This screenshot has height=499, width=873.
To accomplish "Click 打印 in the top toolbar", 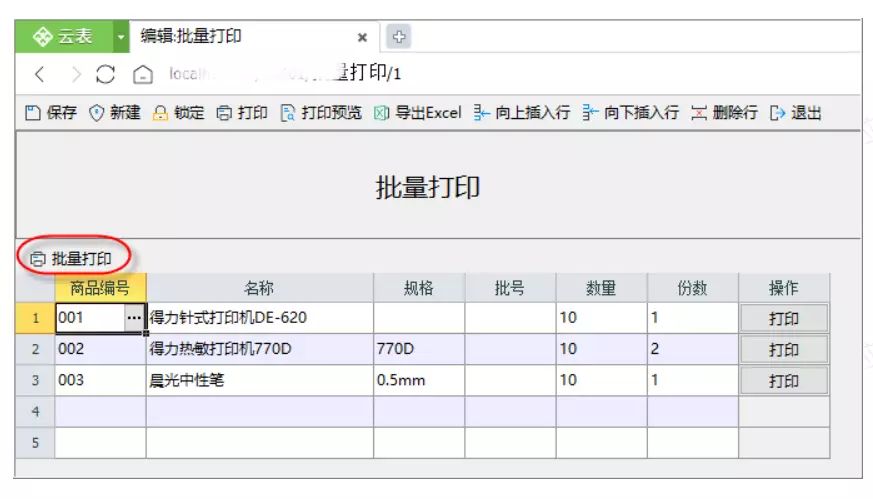I will point(242,113).
